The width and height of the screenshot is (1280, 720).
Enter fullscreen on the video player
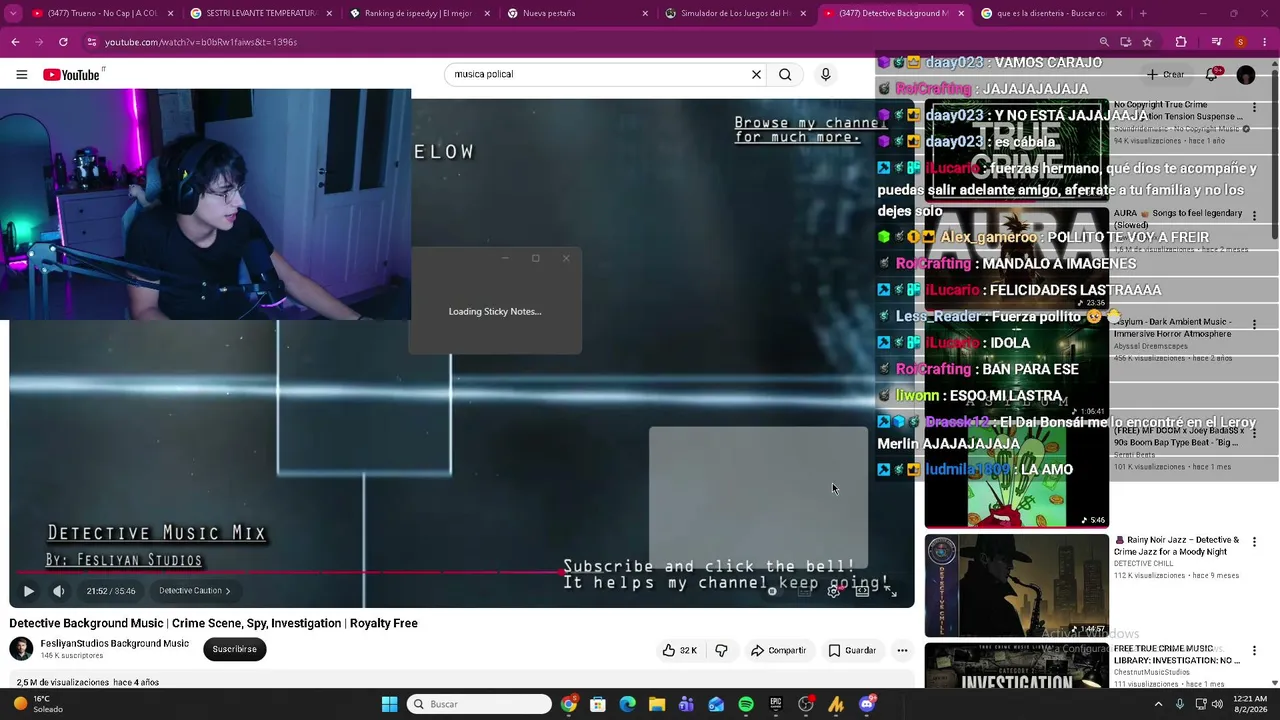point(891,591)
